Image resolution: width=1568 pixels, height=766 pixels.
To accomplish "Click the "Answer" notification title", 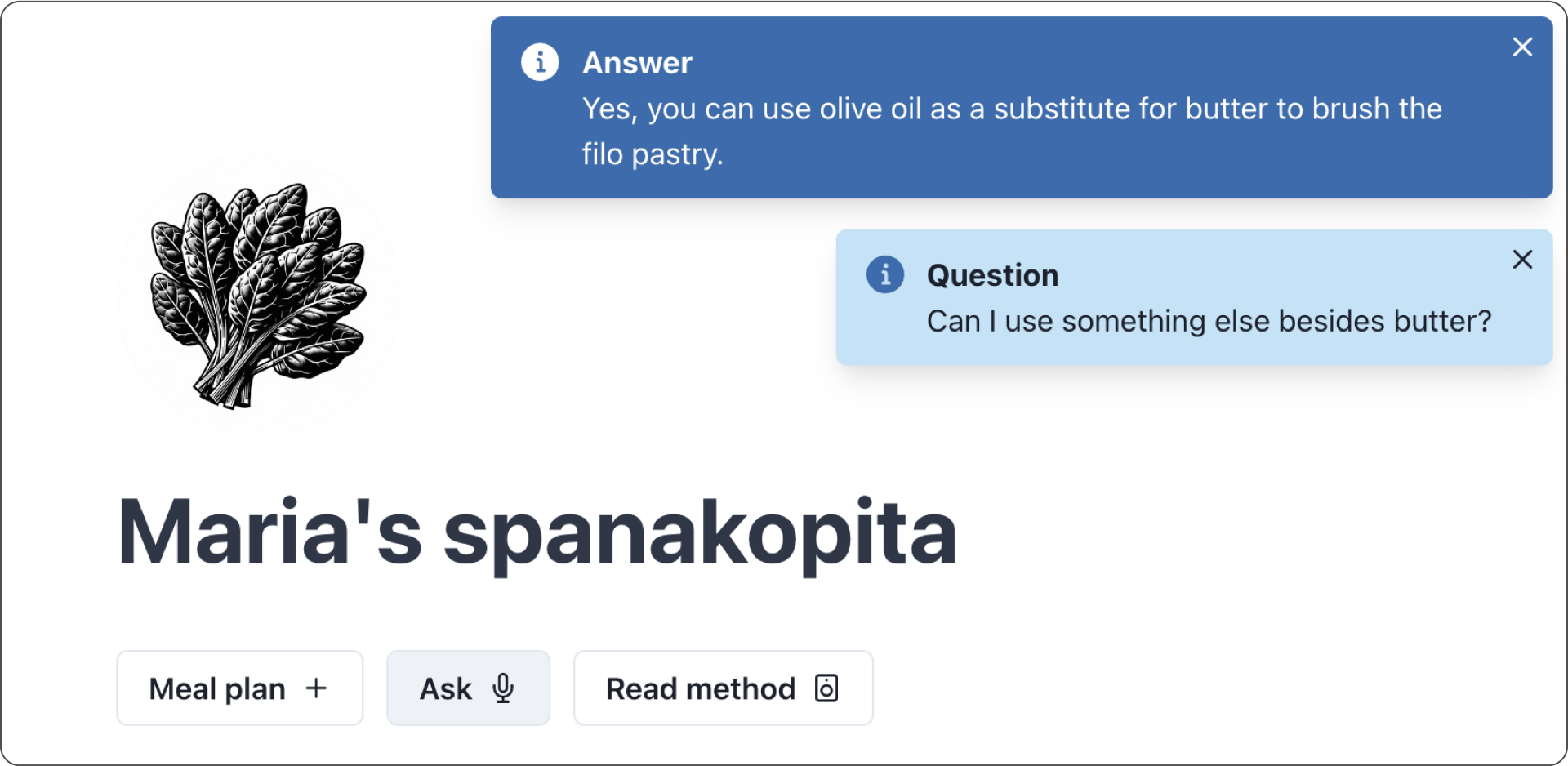I will tap(637, 63).
